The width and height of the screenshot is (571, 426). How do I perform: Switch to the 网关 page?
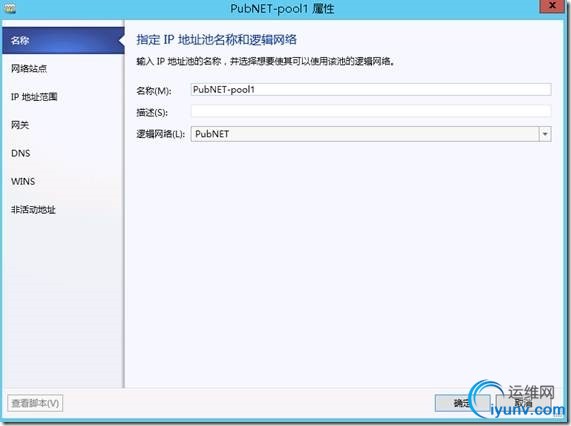20,125
